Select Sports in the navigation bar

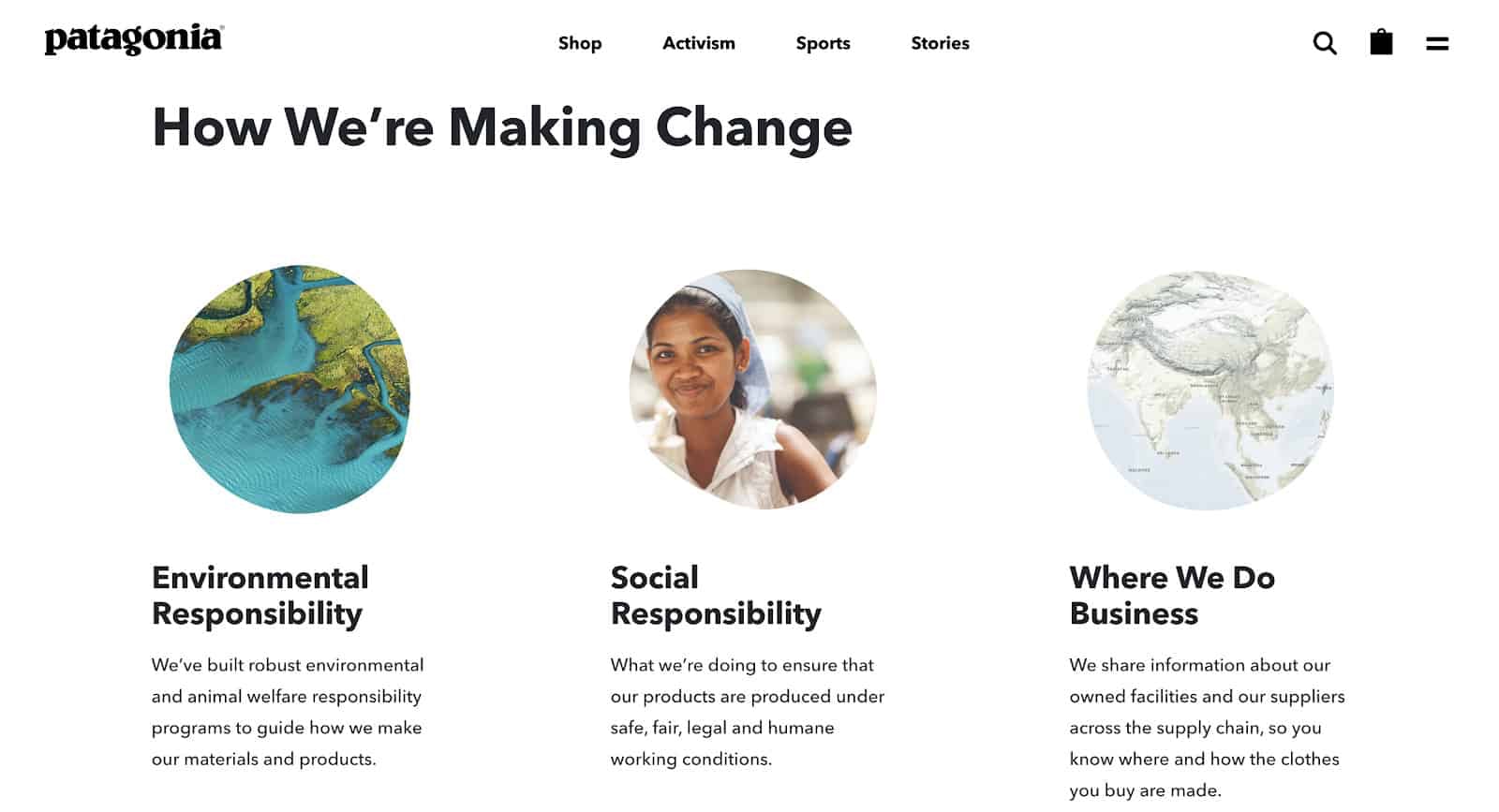coord(824,43)
